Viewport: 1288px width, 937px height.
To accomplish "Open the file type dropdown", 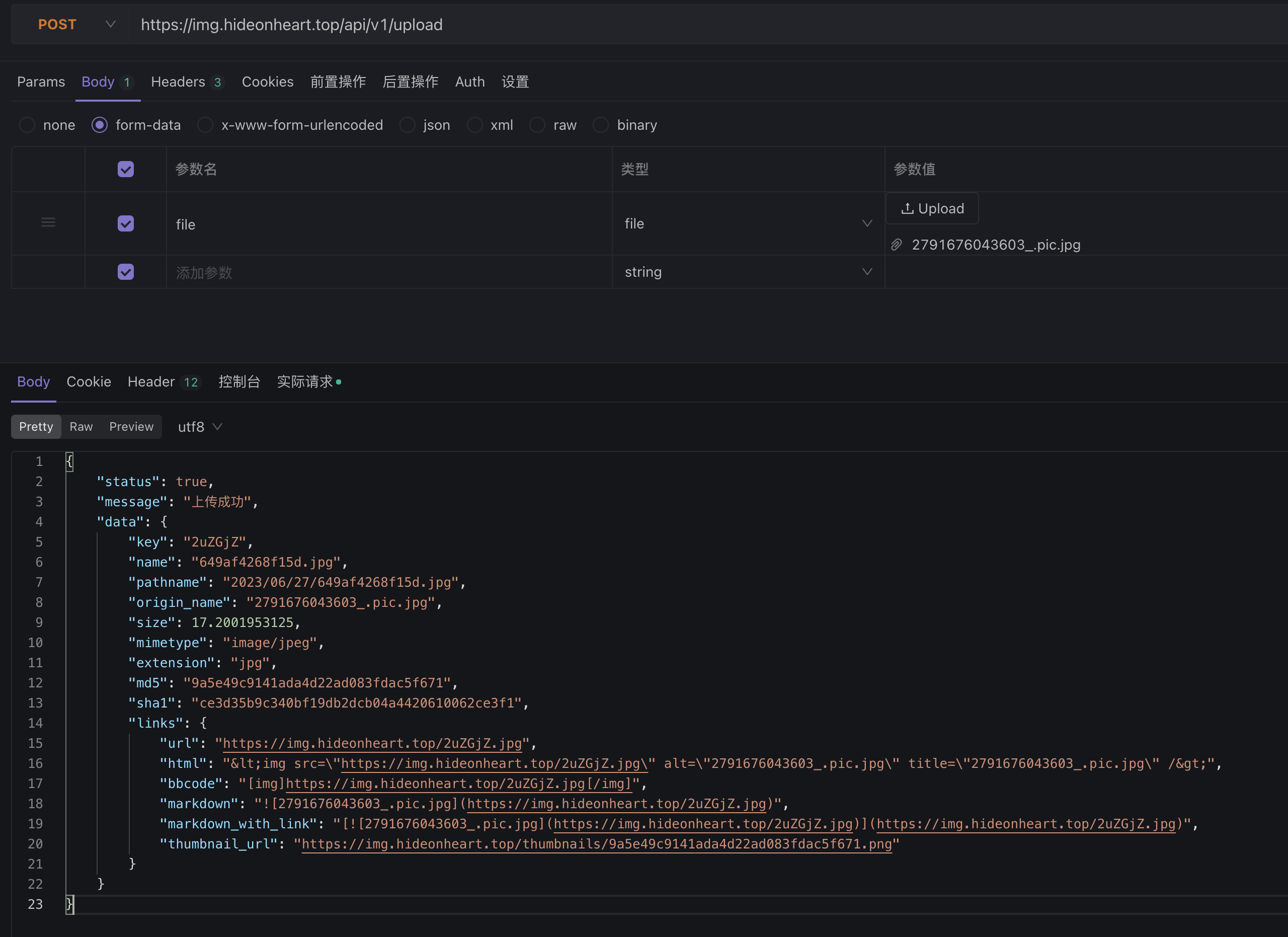I will click(749, 224).
